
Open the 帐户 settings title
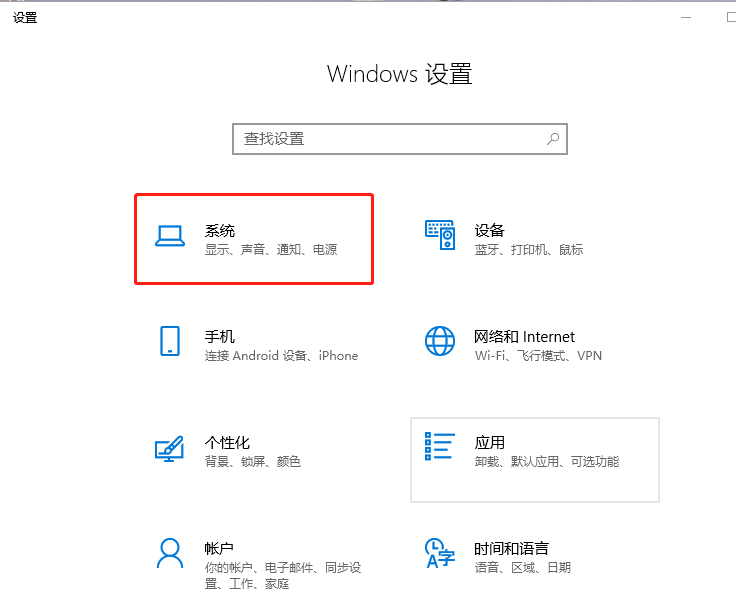tap(219, 549)
